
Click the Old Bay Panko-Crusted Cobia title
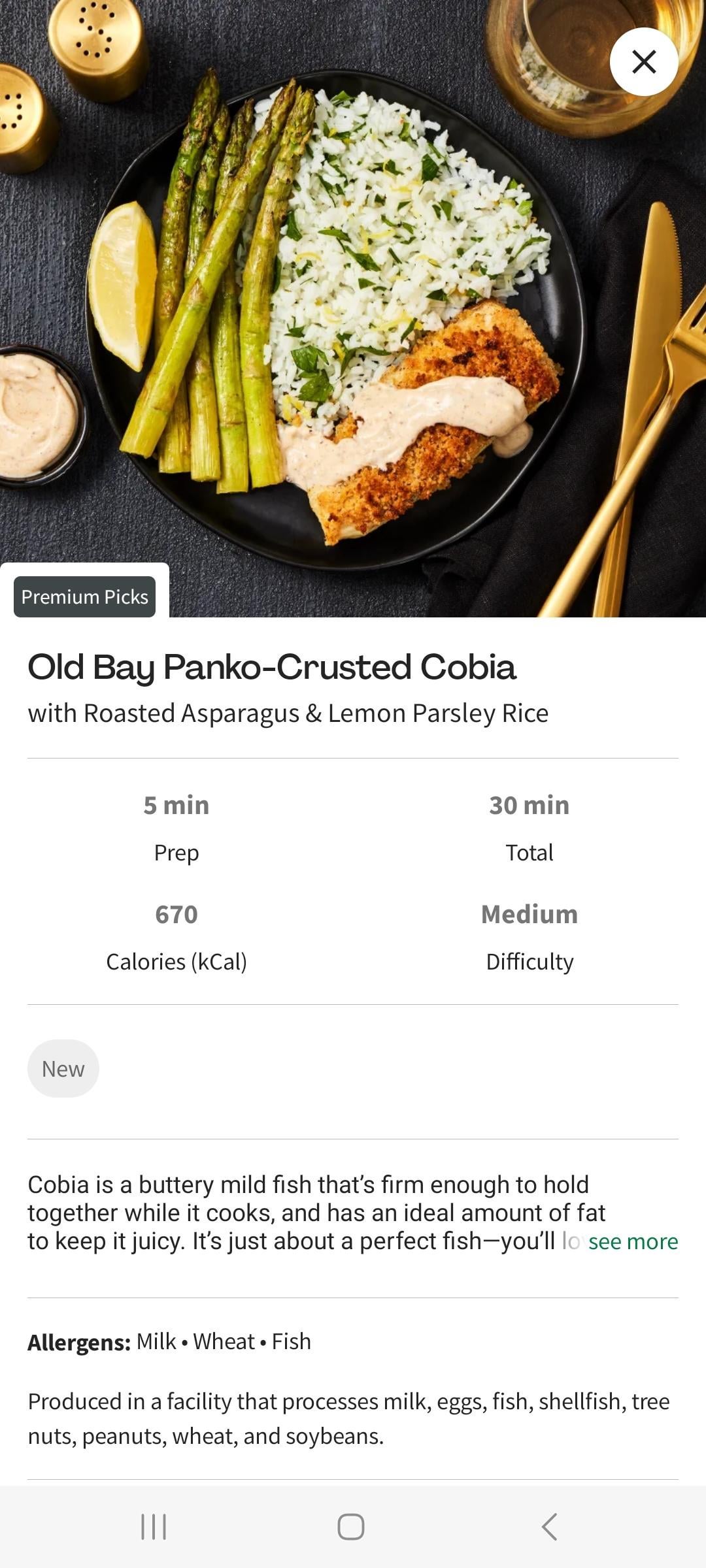[x=272, y=667]
